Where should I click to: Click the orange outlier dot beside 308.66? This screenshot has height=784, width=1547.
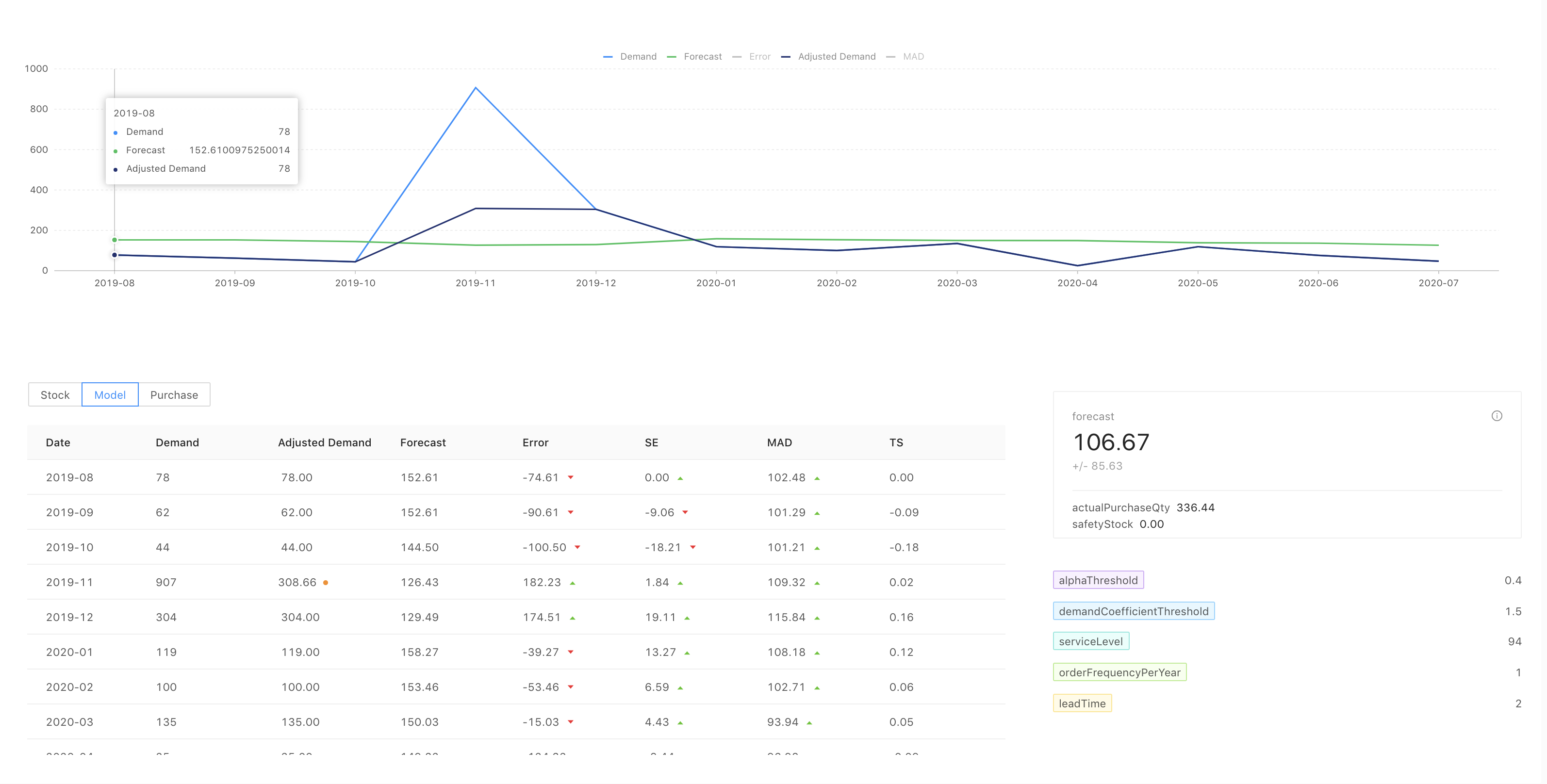(326, 582)
